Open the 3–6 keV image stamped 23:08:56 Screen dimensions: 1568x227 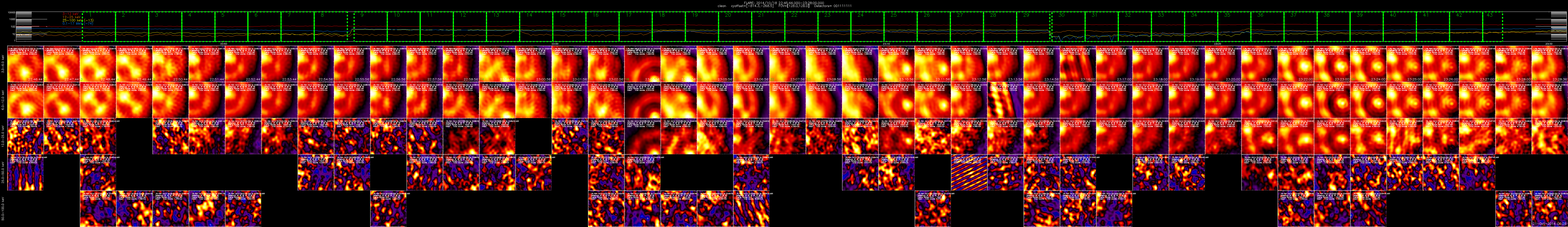[824, 64]
